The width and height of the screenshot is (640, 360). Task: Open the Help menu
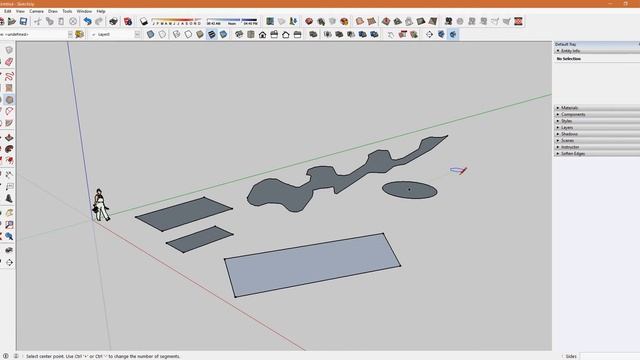coord(101,11)
